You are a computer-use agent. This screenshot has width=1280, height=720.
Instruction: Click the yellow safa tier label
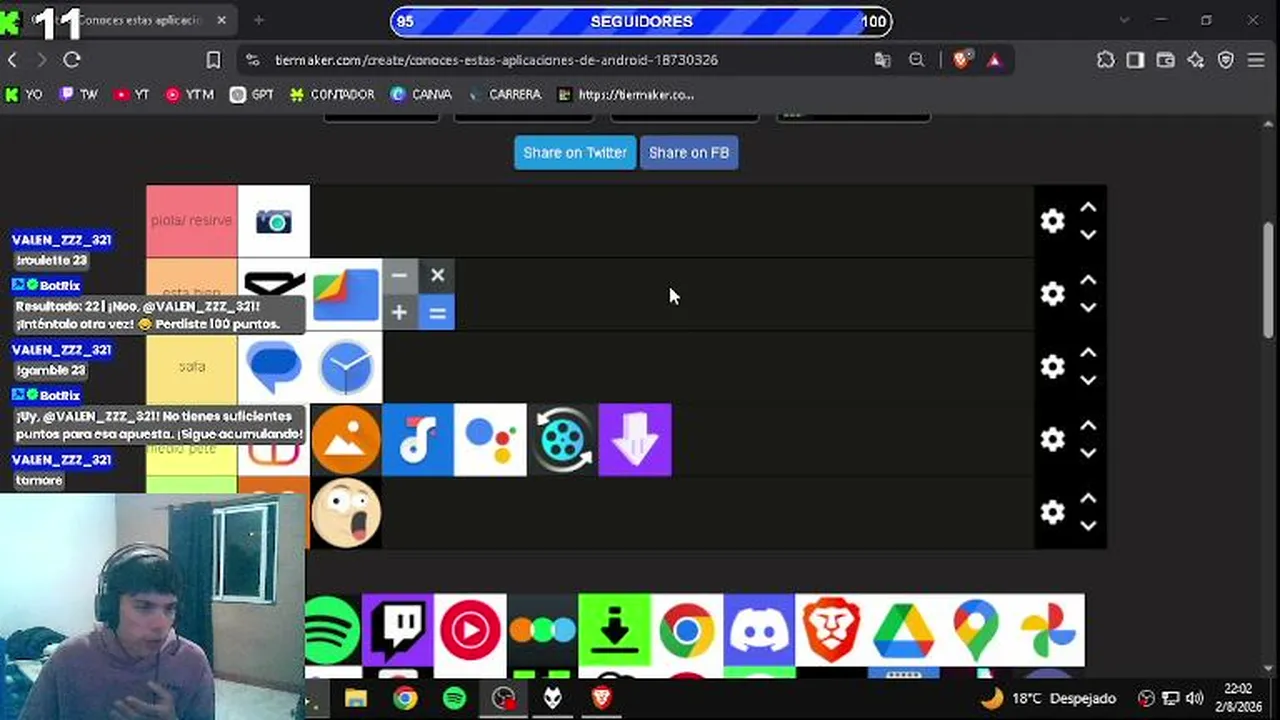click(191, 367)
